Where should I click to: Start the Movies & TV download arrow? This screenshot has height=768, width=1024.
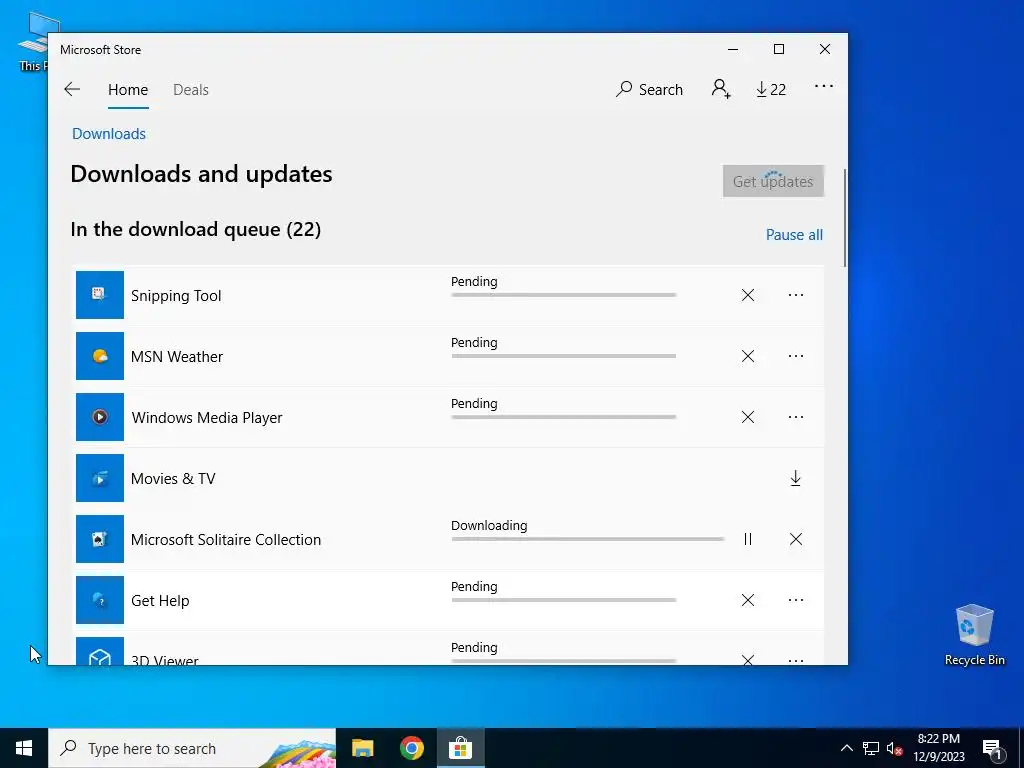tap(795, 478)
